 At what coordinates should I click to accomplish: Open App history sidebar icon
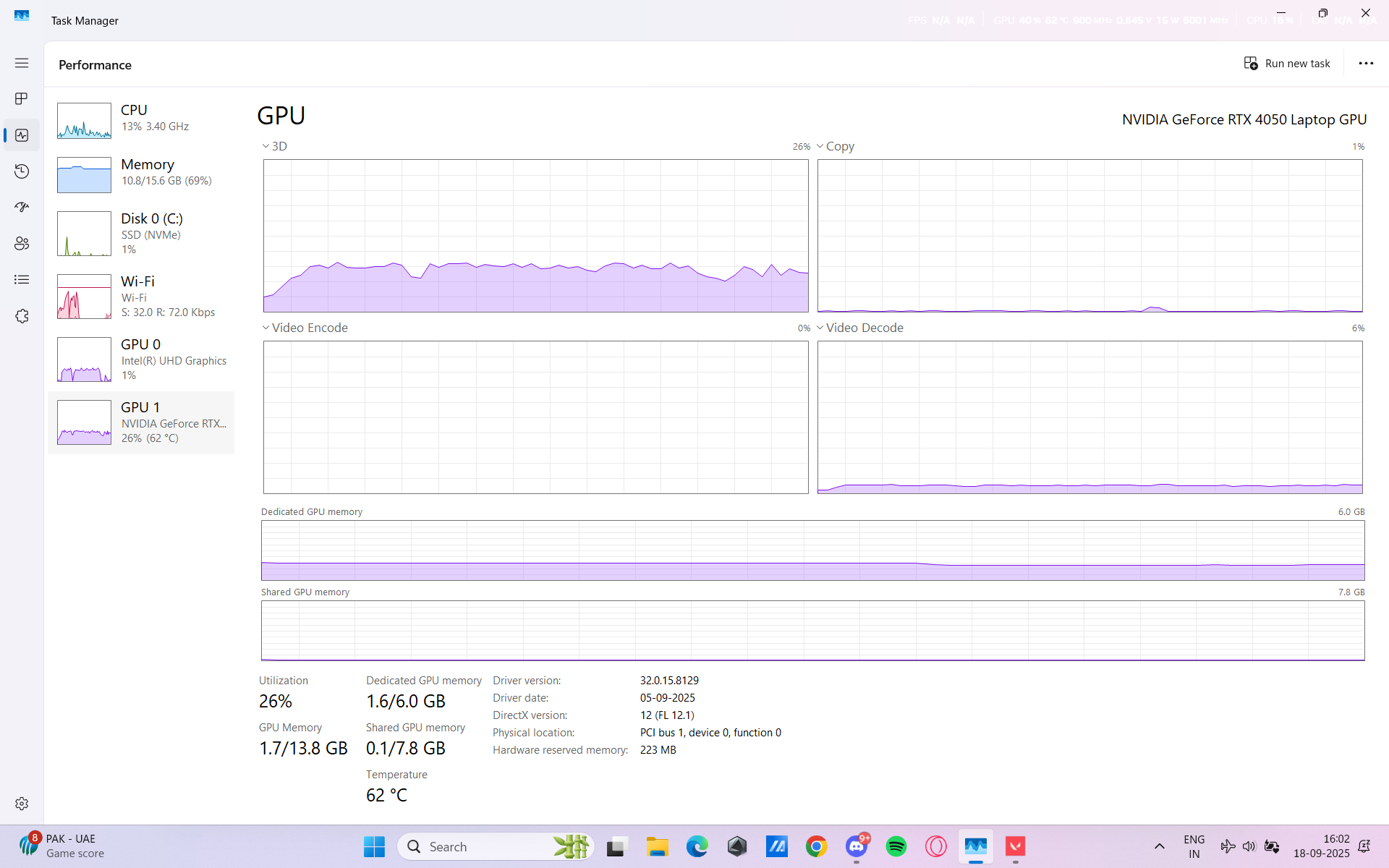pos(22,171)
